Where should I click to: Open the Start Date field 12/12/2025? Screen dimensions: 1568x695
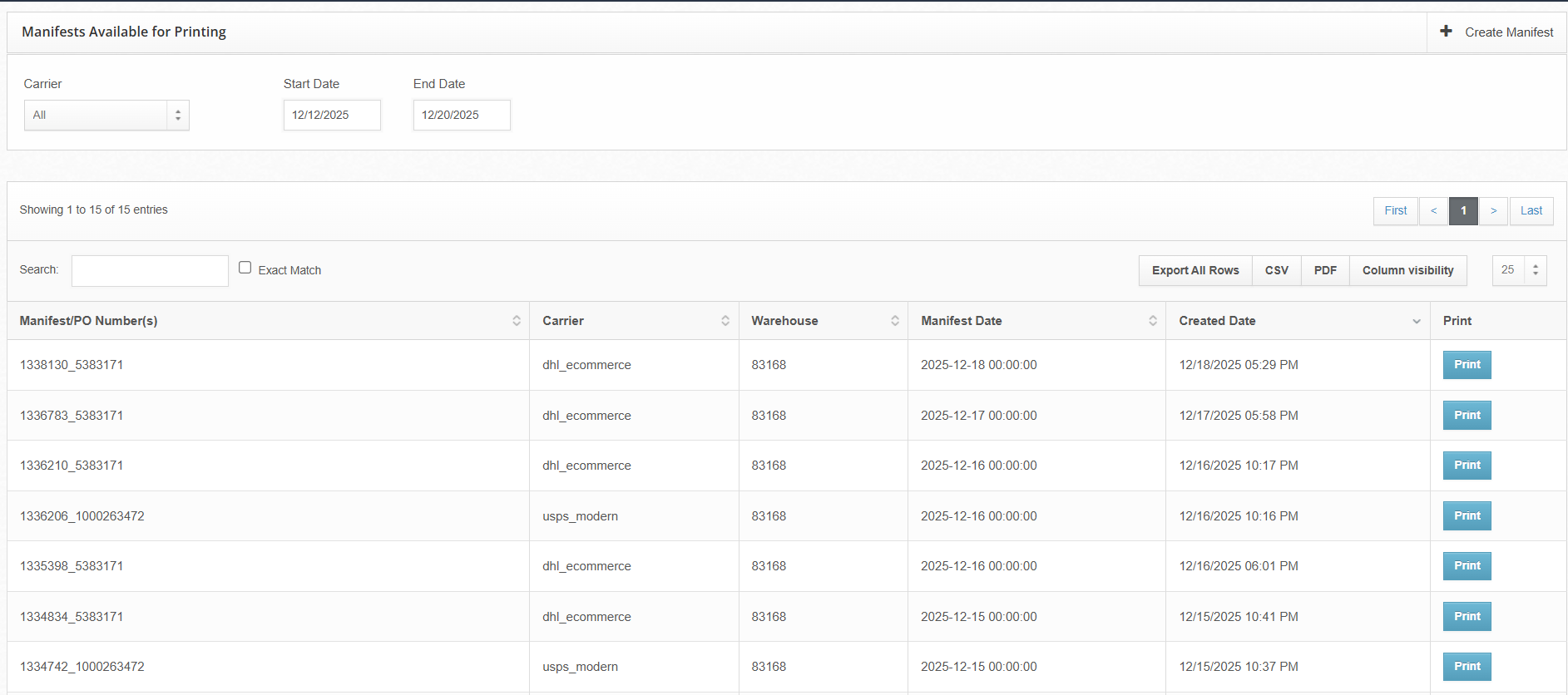tap(332, 116)
